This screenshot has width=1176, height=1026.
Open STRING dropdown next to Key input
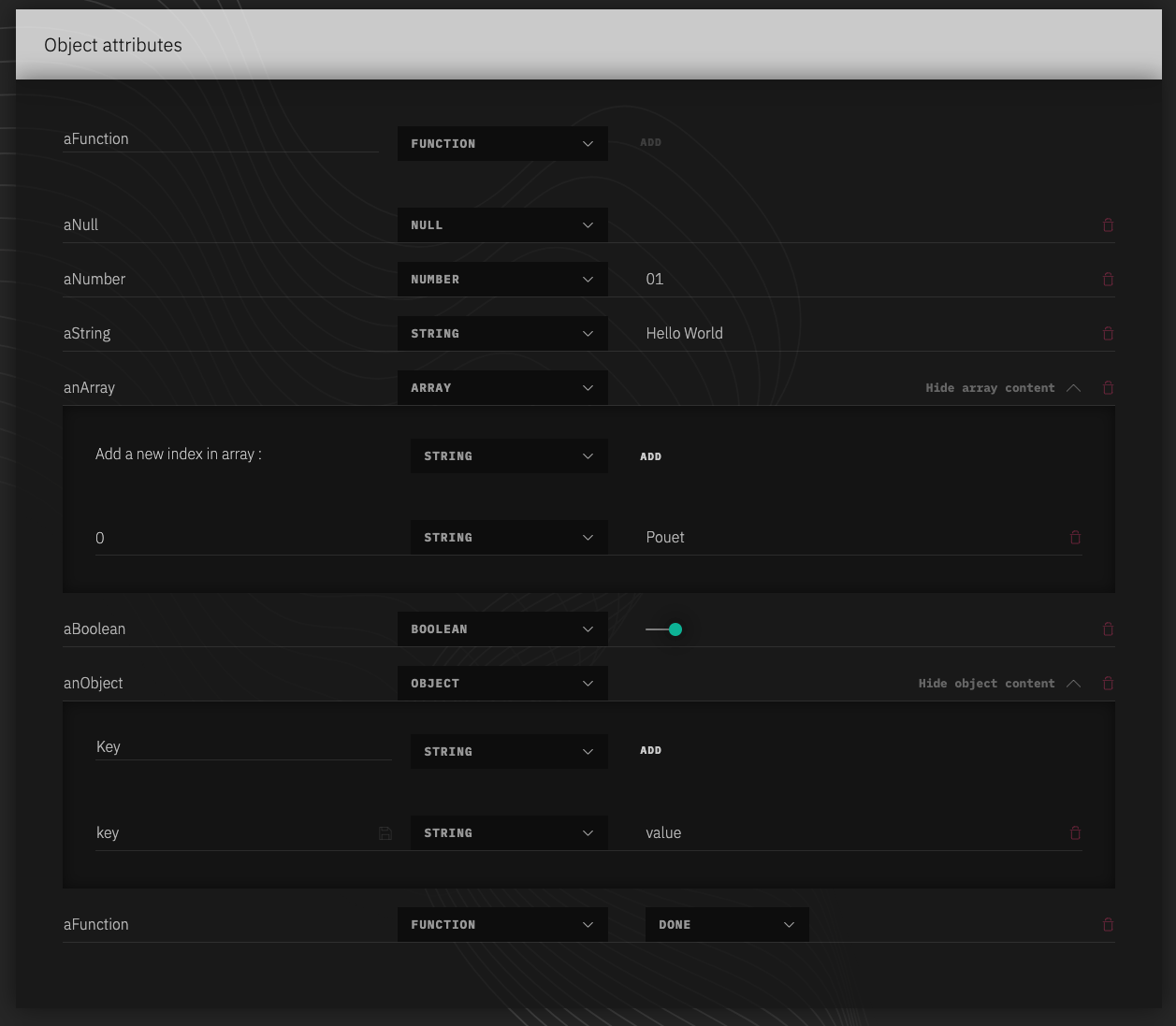tap(509, 751)
